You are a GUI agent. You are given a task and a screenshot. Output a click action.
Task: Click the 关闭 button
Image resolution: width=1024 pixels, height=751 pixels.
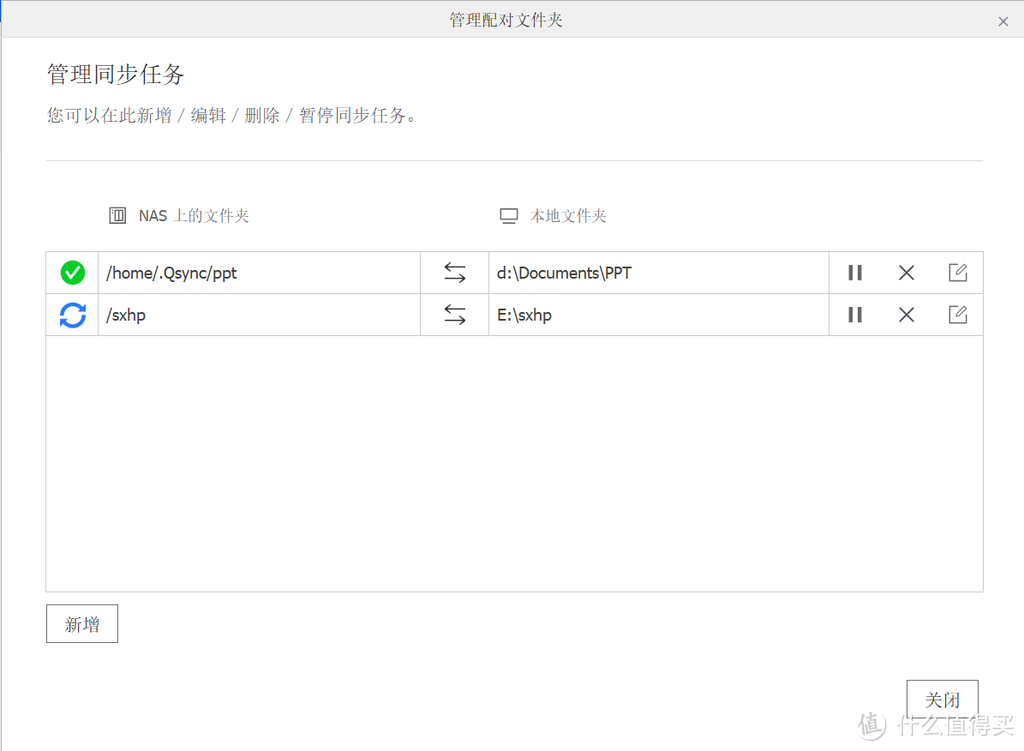click(x=942, y=699)
